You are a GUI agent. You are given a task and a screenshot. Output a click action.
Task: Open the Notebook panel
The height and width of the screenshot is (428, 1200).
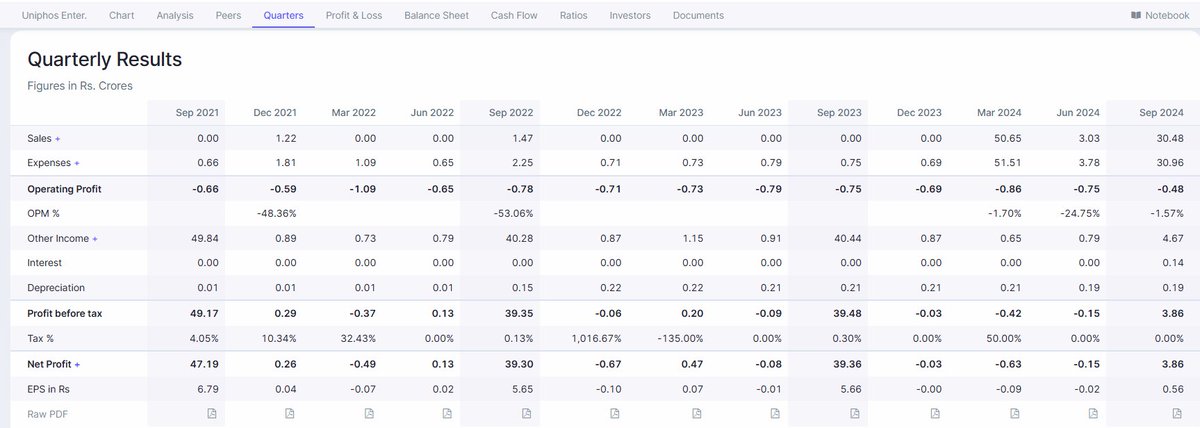1159,16
